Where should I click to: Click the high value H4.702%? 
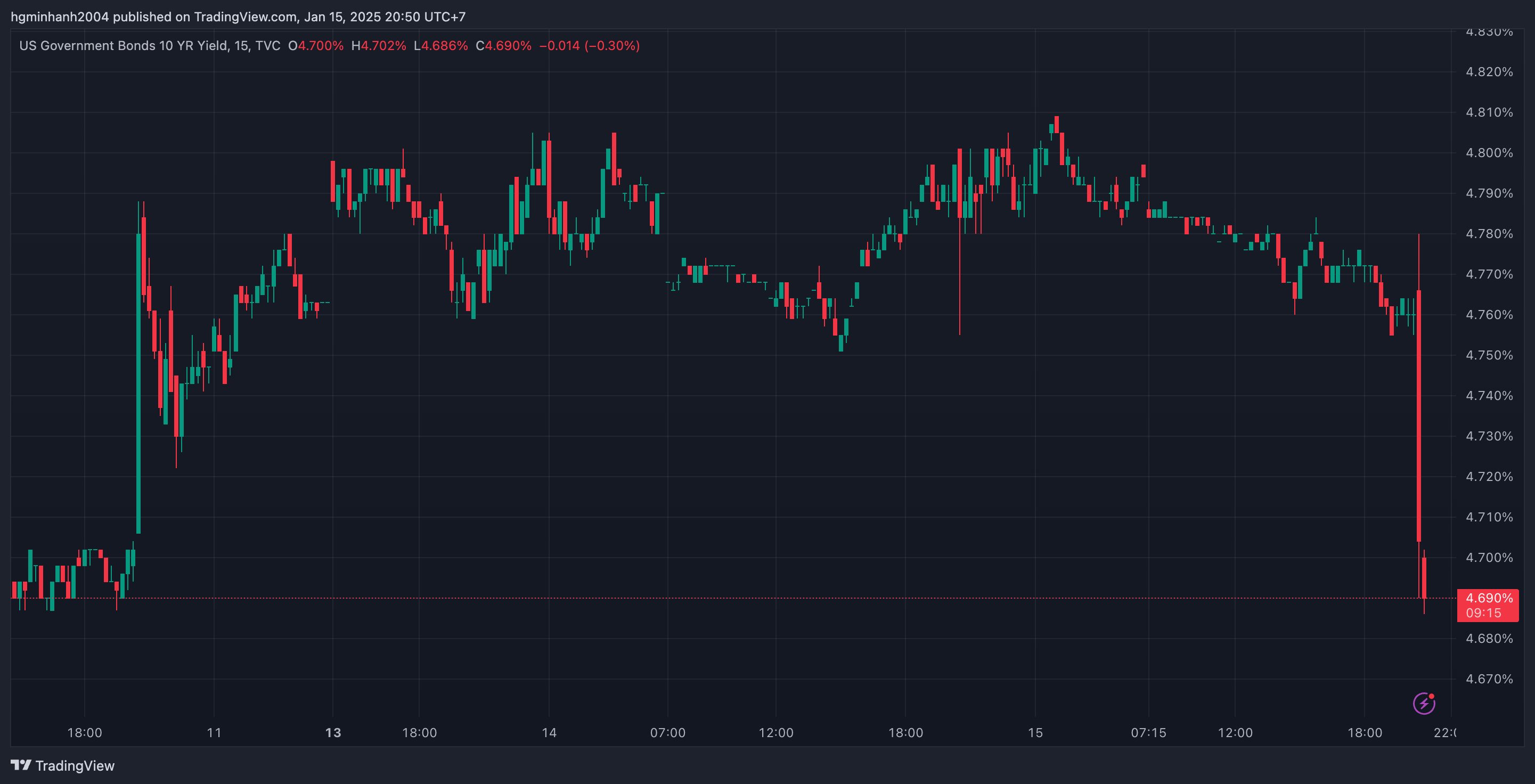(x=378, y=46)
